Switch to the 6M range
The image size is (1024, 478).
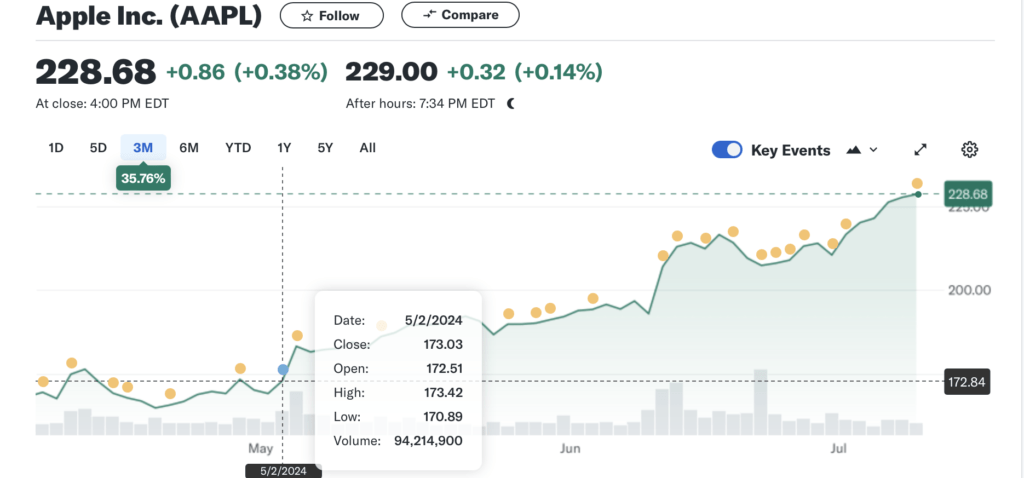tap(189, 148)
